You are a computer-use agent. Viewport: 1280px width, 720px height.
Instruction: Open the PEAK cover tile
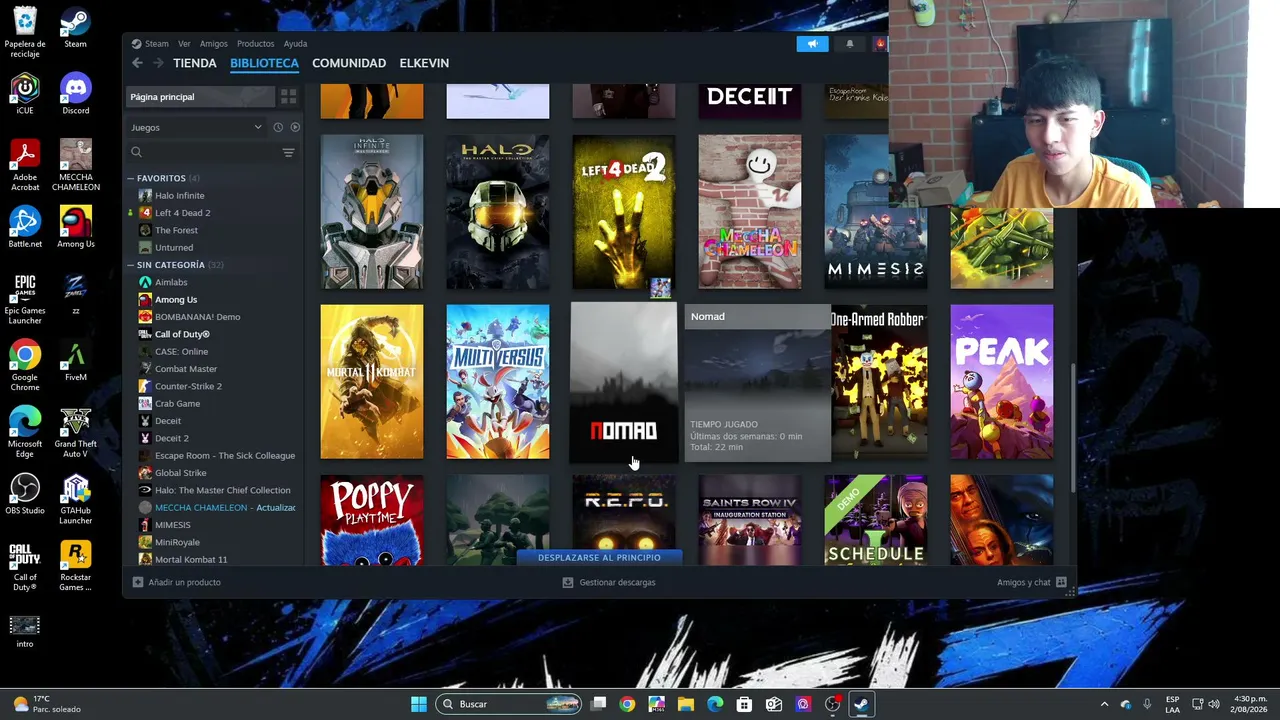pos(1002,382)
